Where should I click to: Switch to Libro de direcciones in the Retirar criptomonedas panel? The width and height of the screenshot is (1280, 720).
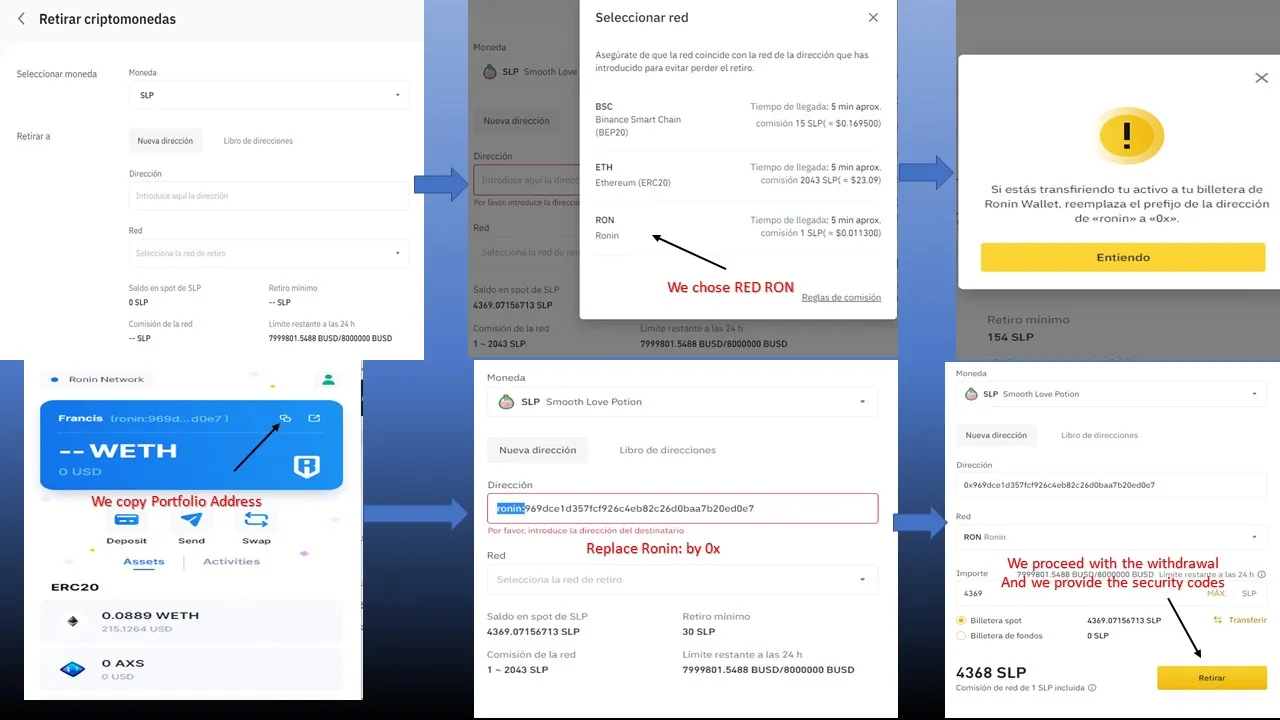coord(258,141)
